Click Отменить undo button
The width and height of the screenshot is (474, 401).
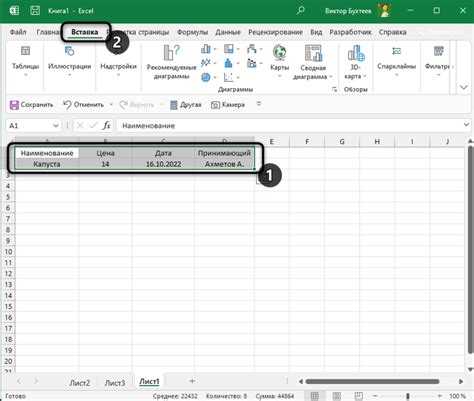tap(84, 105)
